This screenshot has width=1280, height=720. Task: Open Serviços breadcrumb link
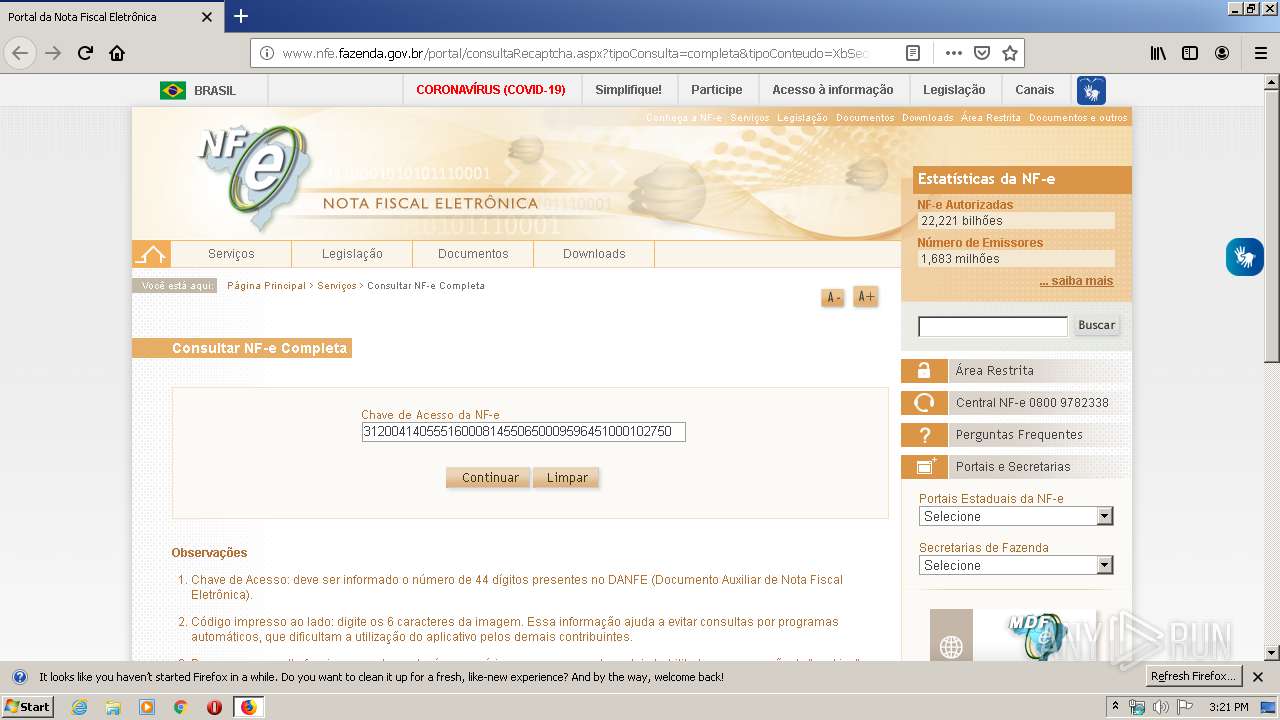[337, 286]
